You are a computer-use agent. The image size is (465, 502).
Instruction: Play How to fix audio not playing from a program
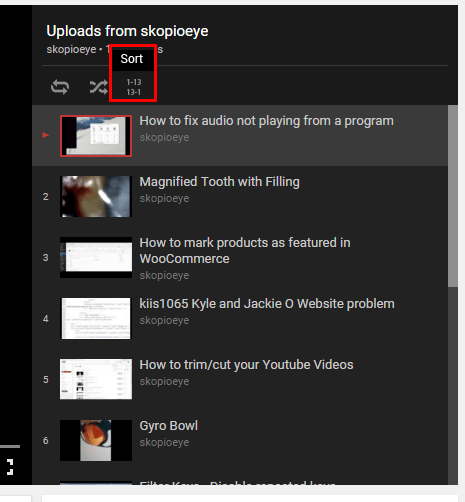tap(266, 121)
